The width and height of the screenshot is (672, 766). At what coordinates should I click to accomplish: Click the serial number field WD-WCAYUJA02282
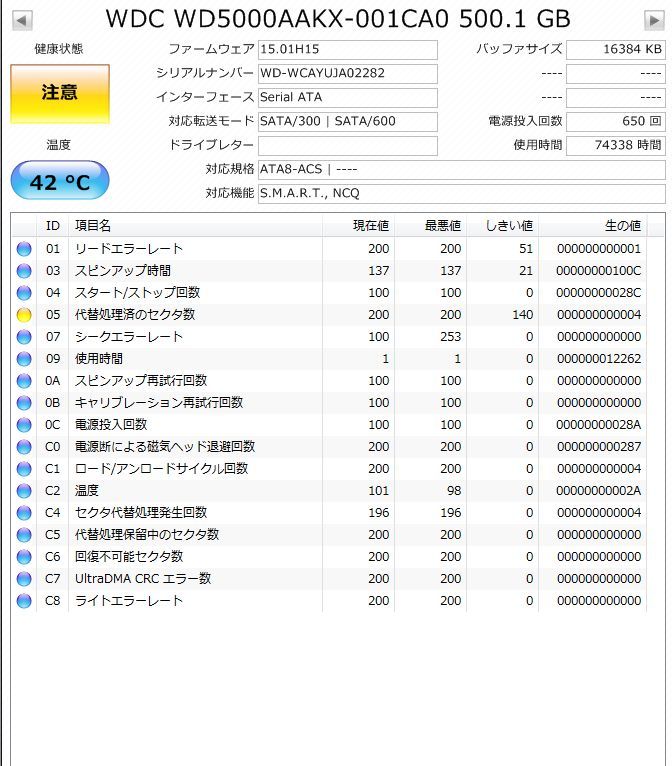(x=348, y=73)
